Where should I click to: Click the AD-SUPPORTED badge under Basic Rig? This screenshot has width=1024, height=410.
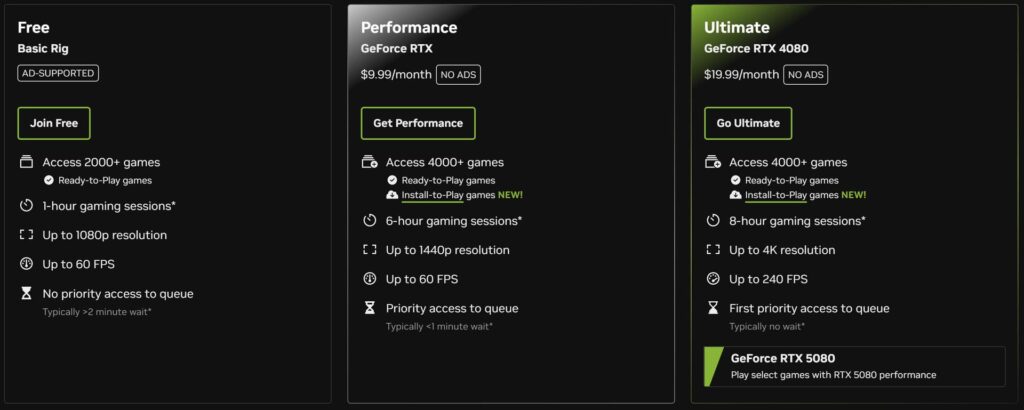(58, 73)
